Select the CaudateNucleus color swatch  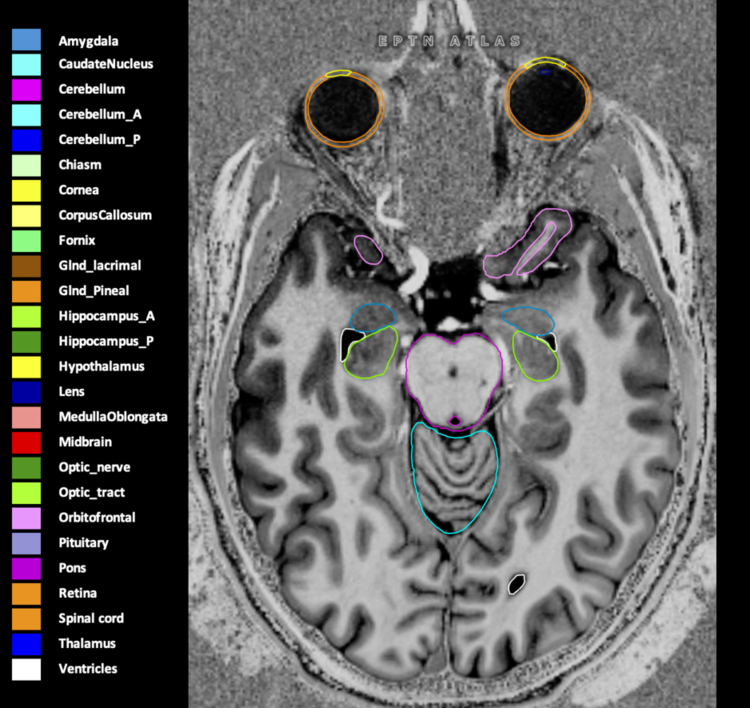coord(26,65)
